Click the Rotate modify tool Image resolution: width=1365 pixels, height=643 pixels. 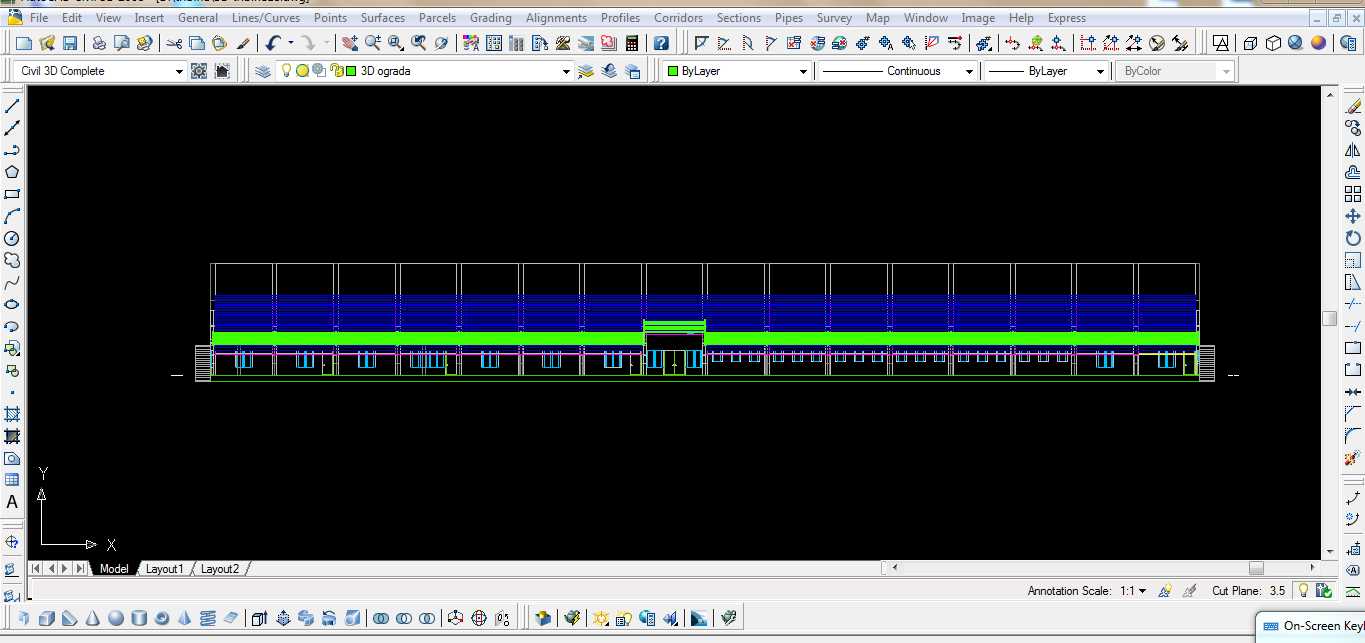tap(1353, 238)
